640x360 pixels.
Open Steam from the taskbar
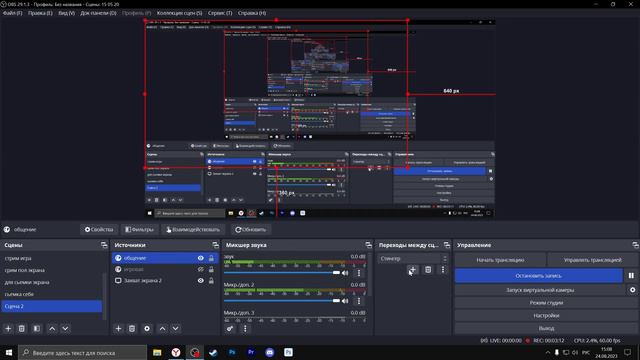[213, 352]
